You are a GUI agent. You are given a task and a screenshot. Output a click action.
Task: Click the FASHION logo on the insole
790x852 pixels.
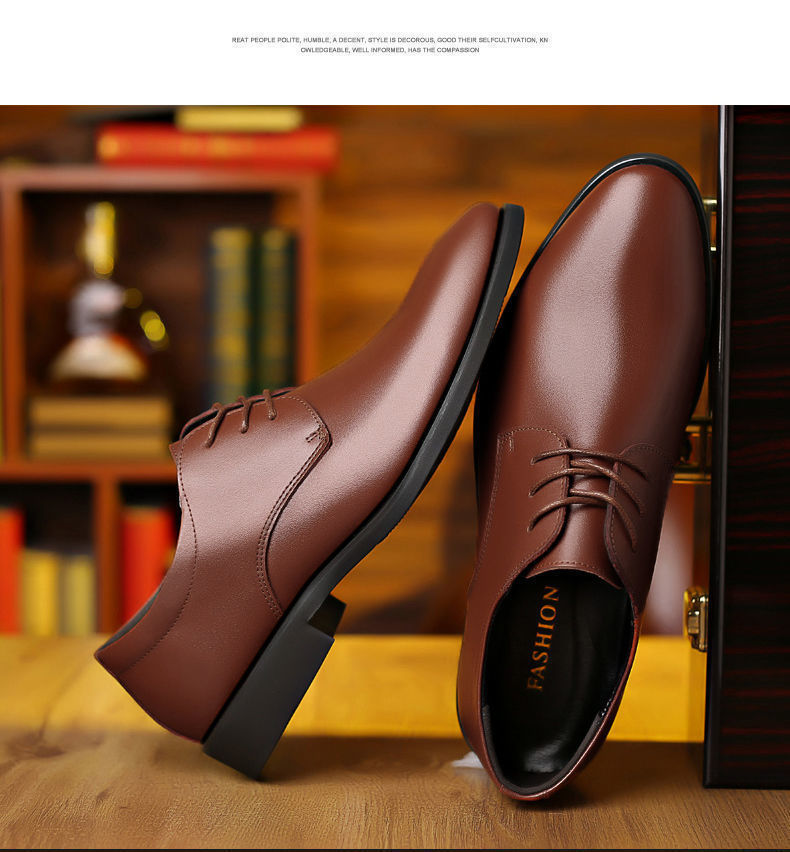click(x=543, y=637)
